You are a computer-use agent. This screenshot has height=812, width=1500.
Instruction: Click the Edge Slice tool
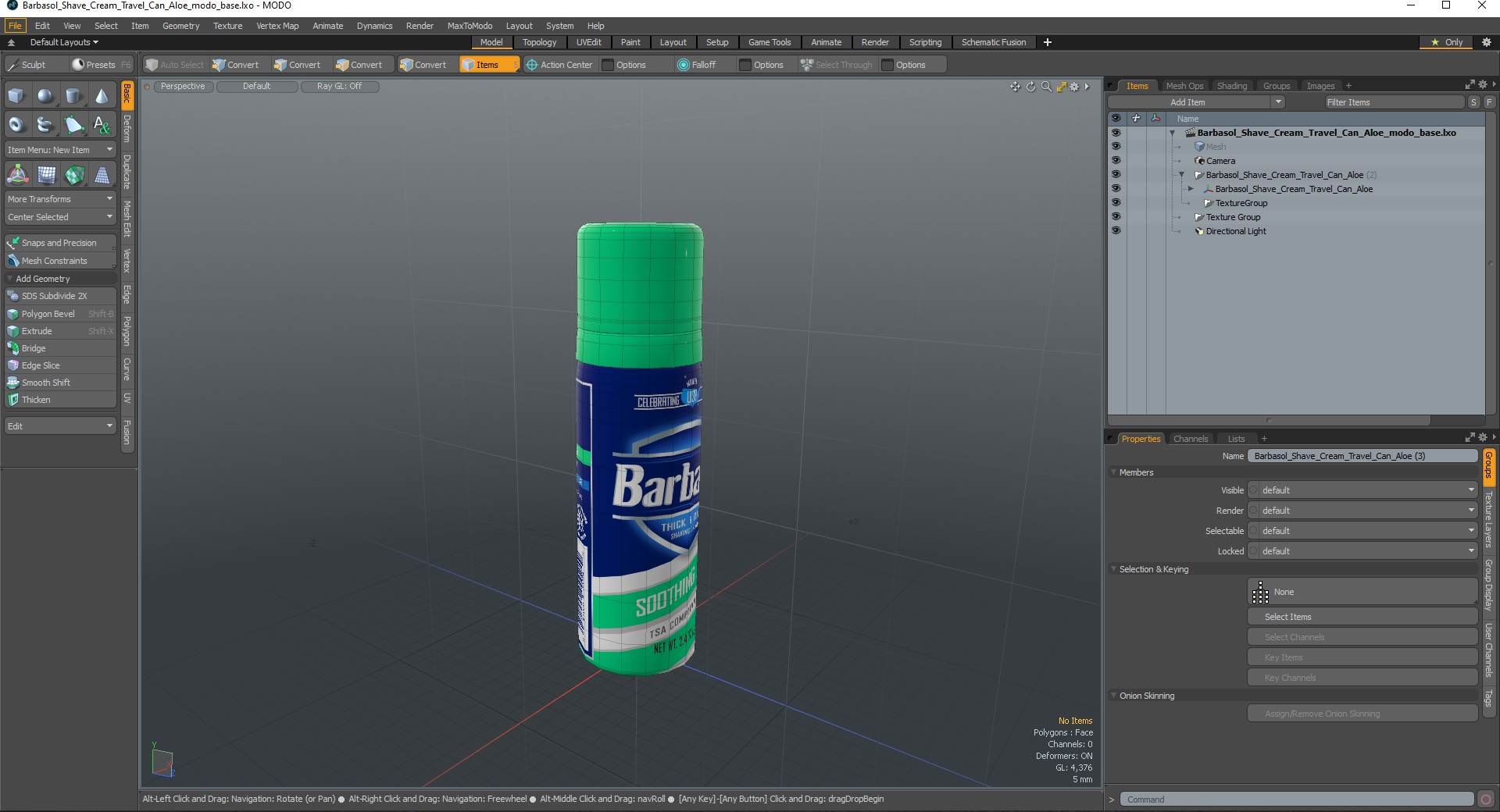coord(60,365)
